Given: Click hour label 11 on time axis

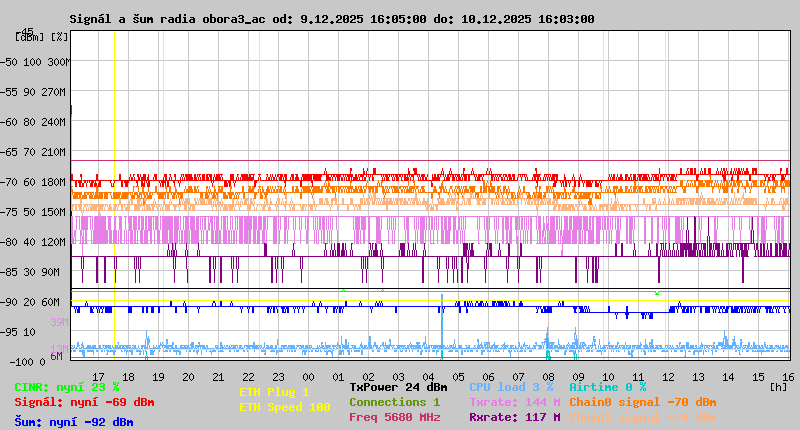Looking at the screenshot, I should pyautogui.click(x=638, y=377).
